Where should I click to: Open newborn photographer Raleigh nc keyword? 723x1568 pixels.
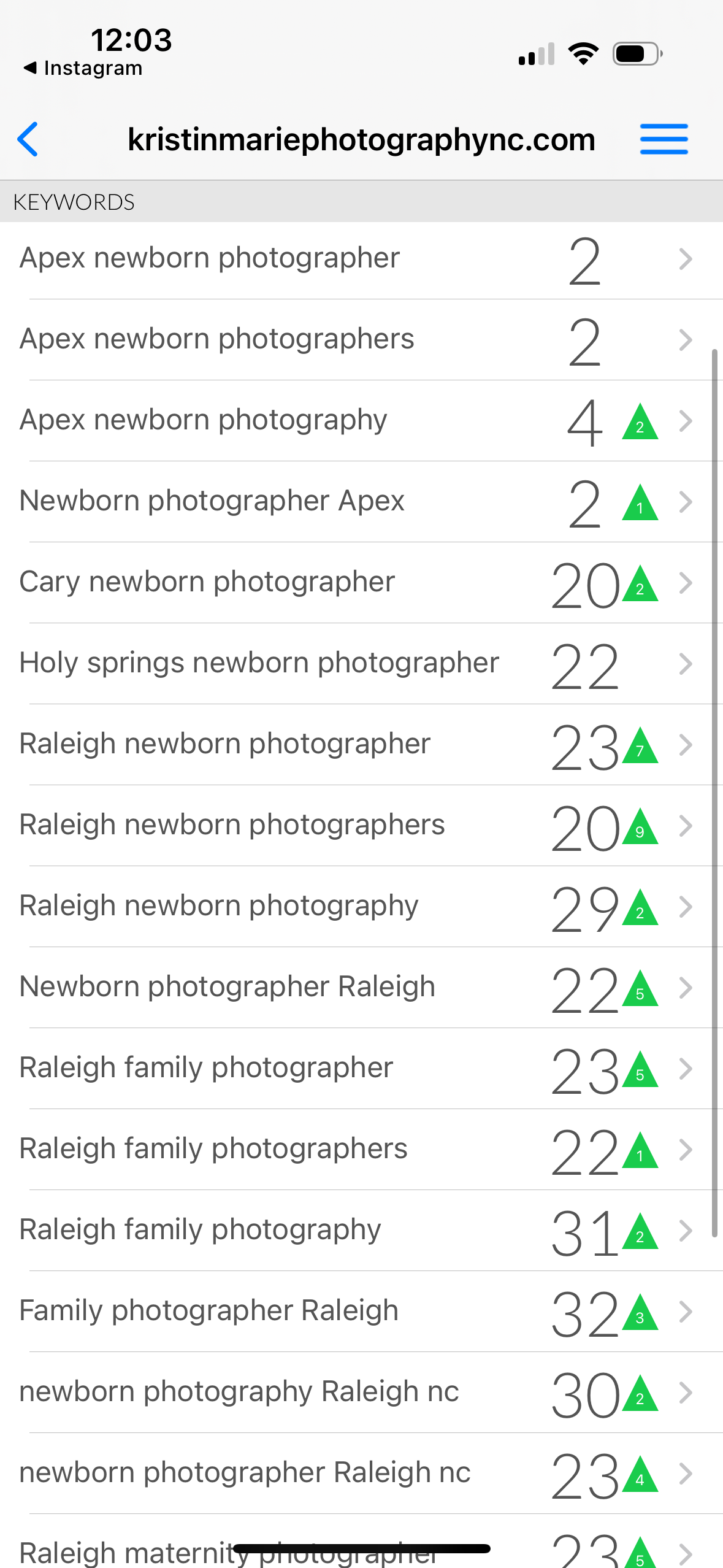[x=245, y=1473]
